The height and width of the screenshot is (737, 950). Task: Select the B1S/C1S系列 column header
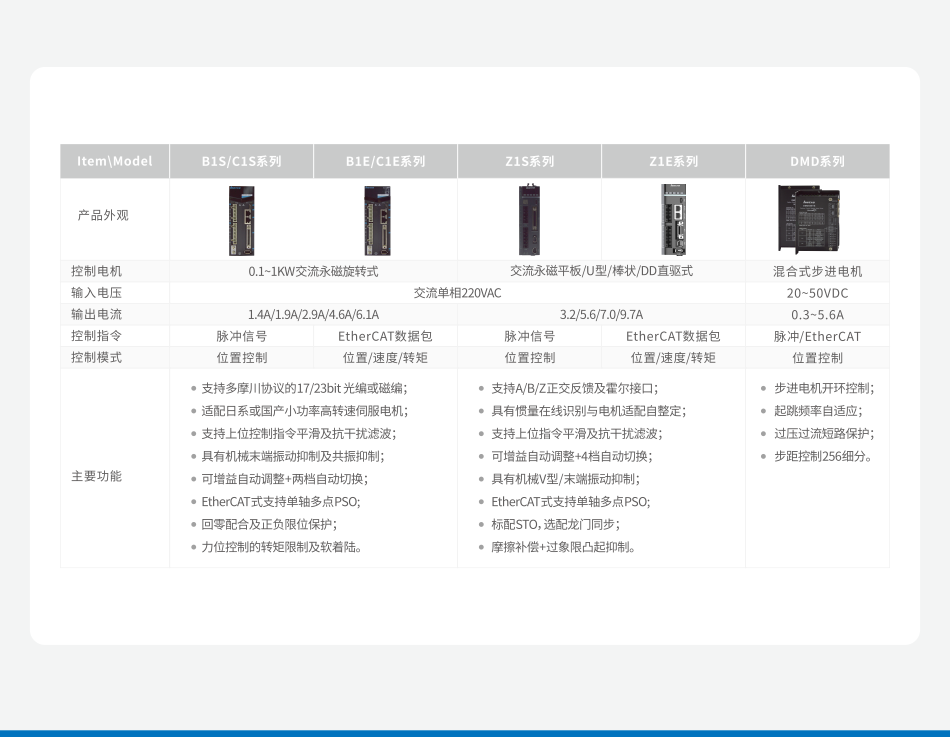(241, 161)
